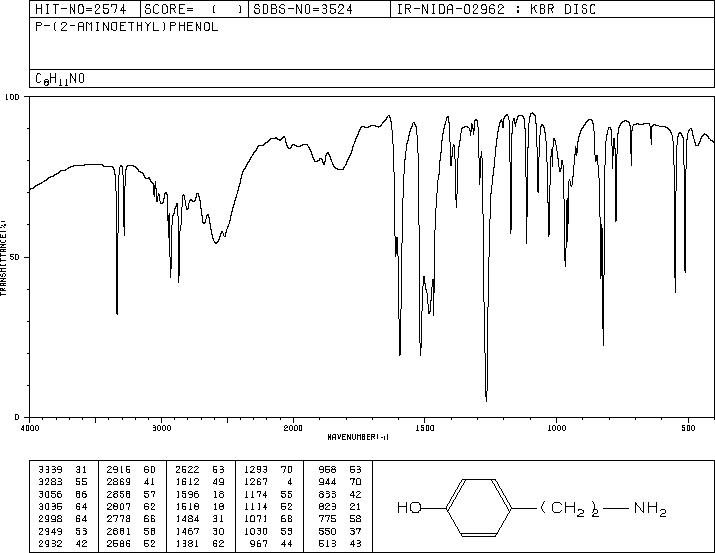Click the 1484 peak entry in the table
This screenshot has width=715, height=553.
(200, 519)
